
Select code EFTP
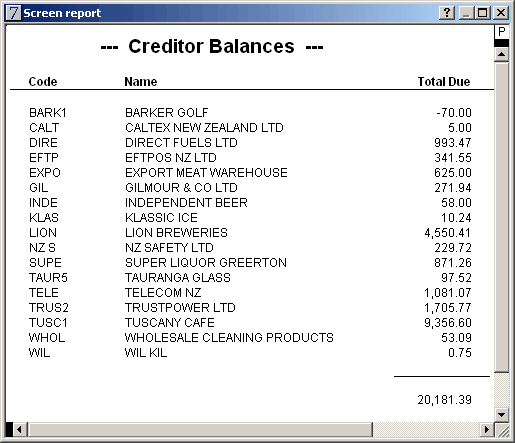point(44,158)
